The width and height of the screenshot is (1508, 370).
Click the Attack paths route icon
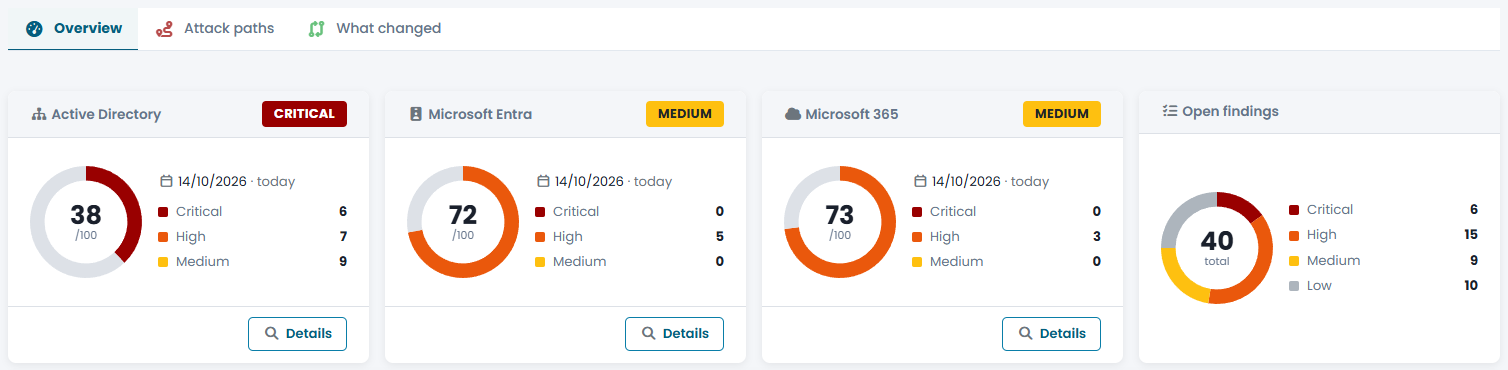[x=165, y=29]
